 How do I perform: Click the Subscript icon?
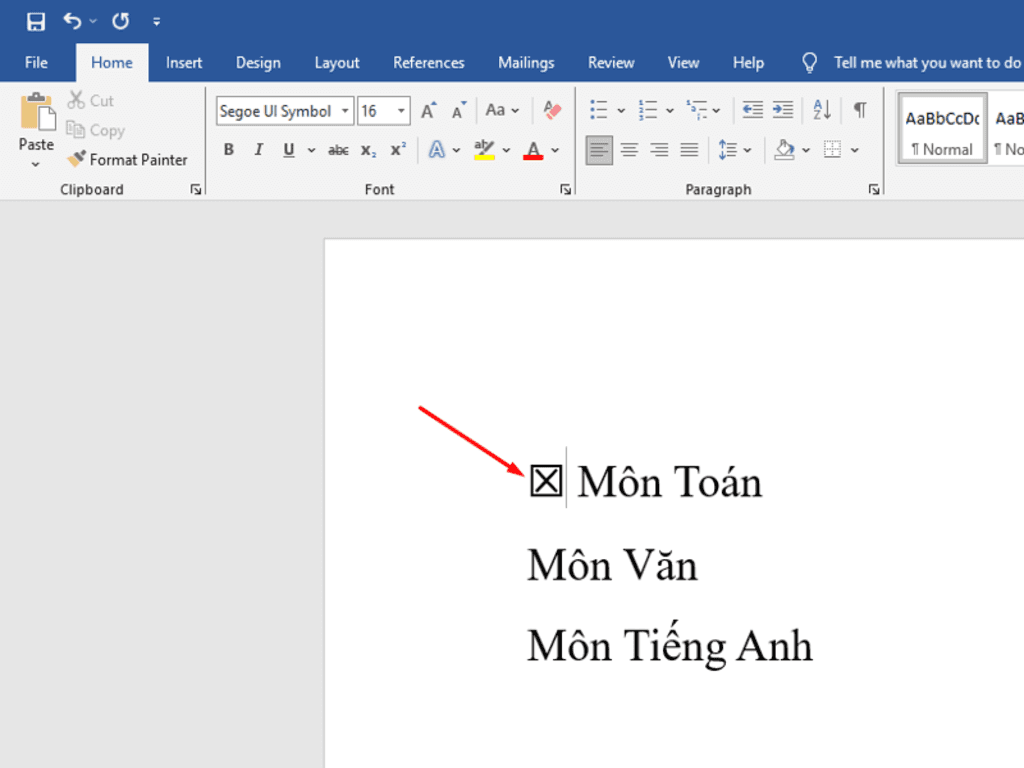(367, 149)
